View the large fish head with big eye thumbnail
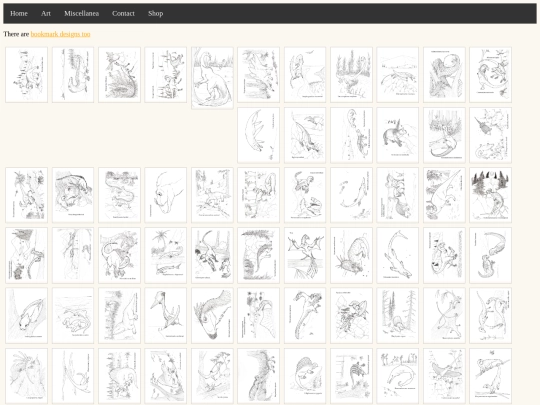540x405 pixels. click(212, 315)
